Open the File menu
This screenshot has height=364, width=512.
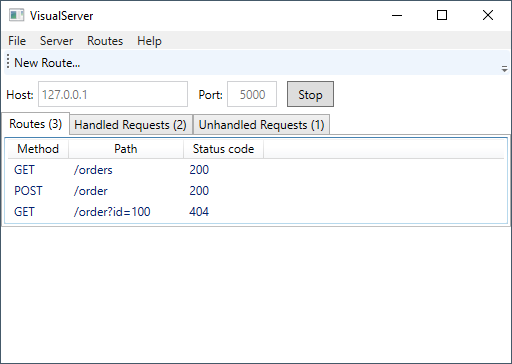tap(17, 41)
